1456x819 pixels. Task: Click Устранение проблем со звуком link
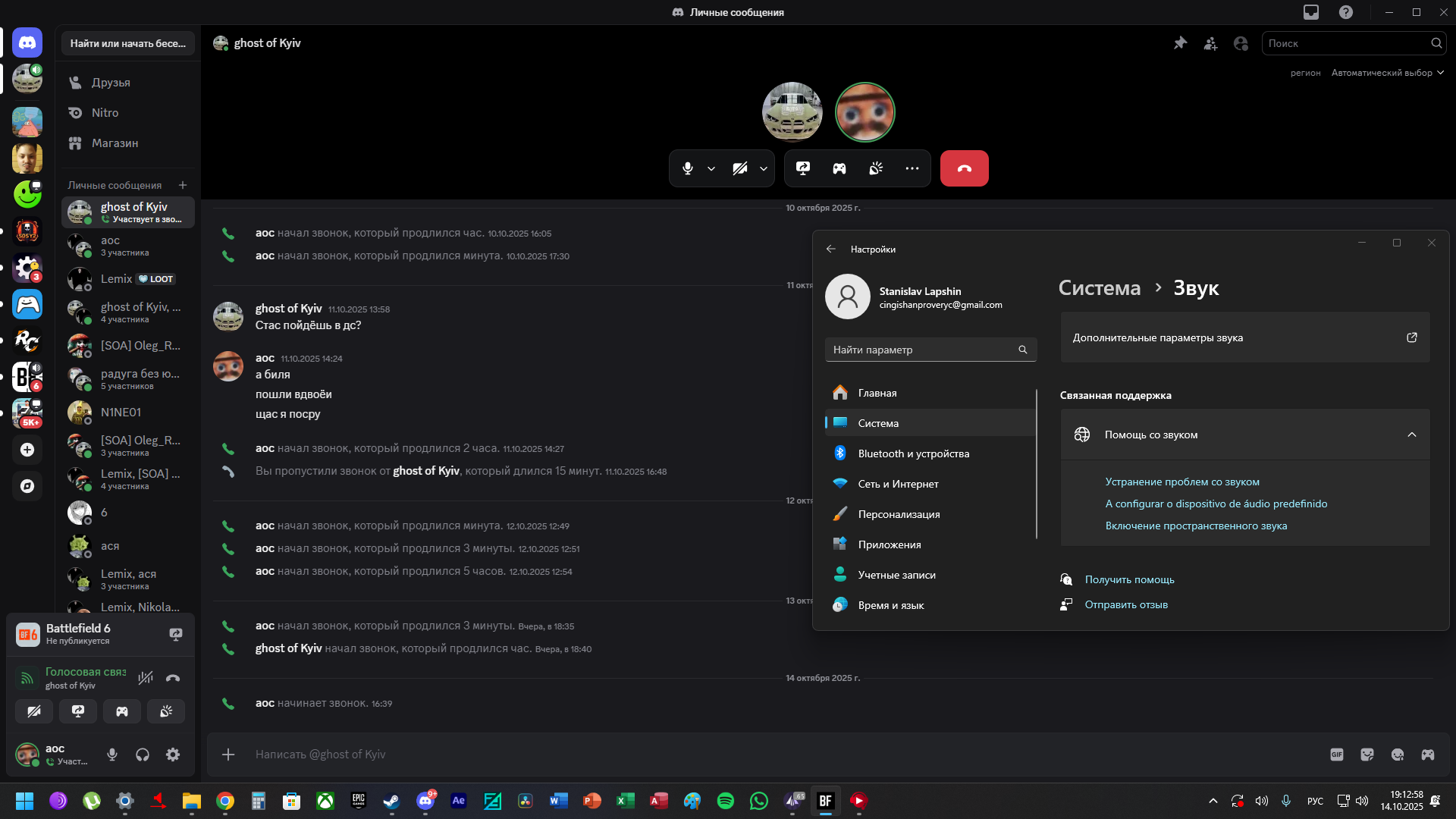(x=1181, y=482)
